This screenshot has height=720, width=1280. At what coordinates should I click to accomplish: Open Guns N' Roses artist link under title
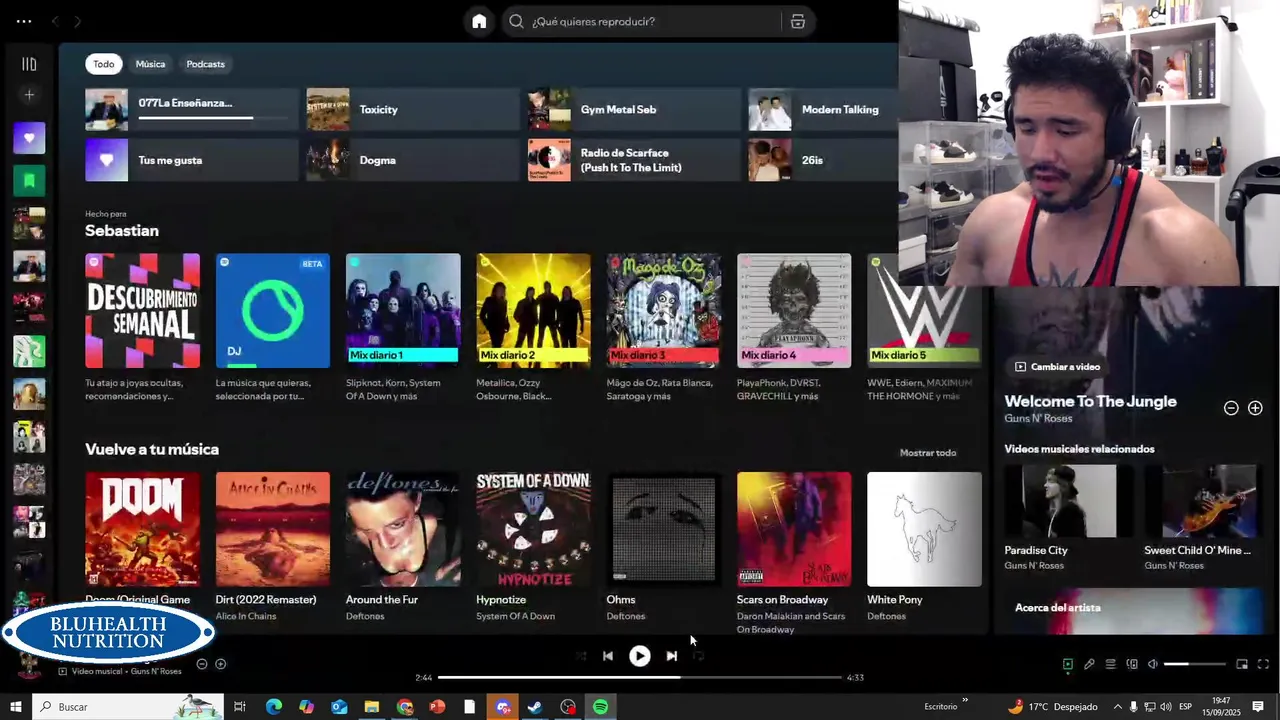pyautogui.click(x=1038, y=418)
